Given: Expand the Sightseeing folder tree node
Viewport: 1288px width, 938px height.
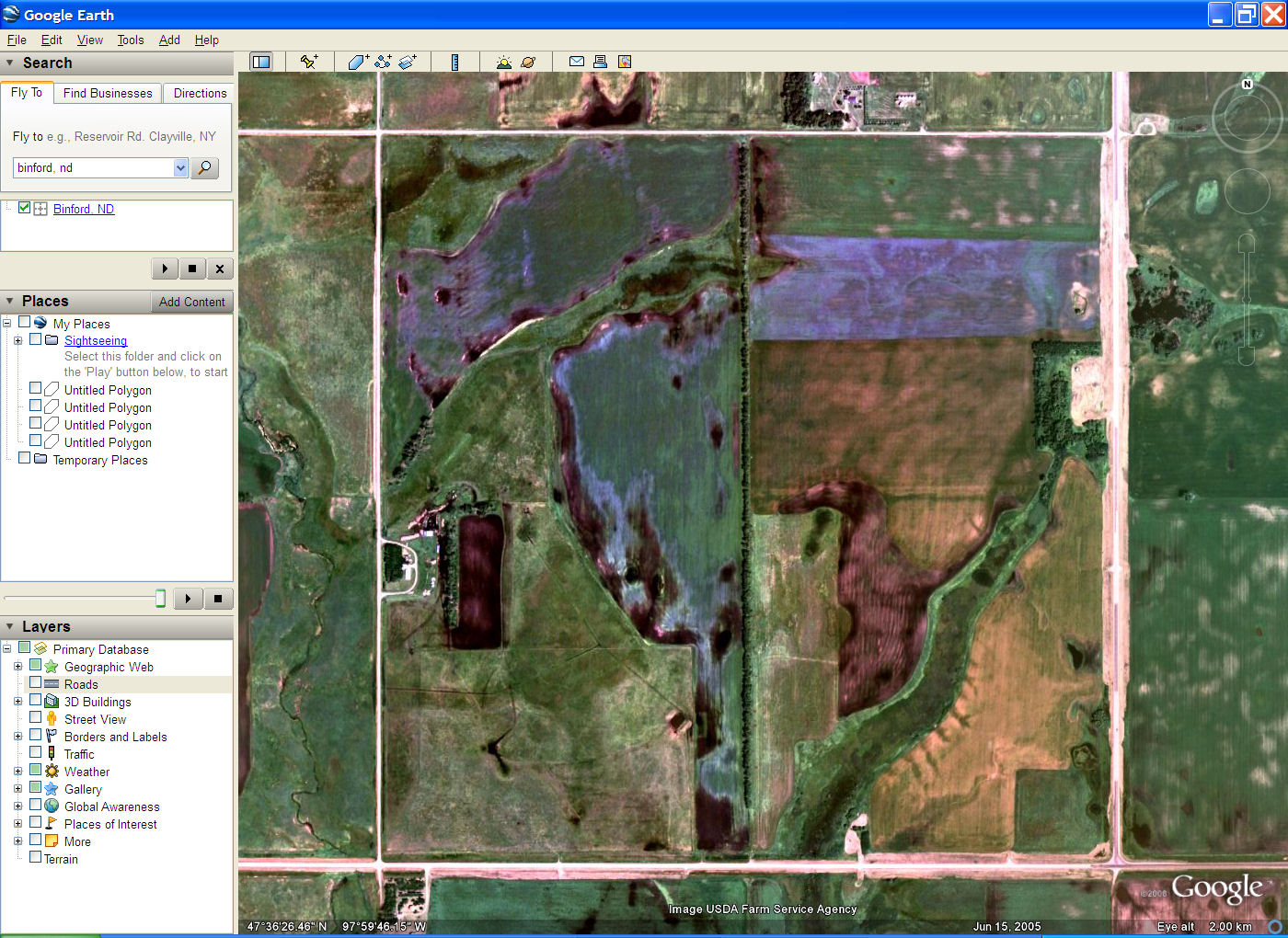Looking at the screenshot, I should pos(17,340).
